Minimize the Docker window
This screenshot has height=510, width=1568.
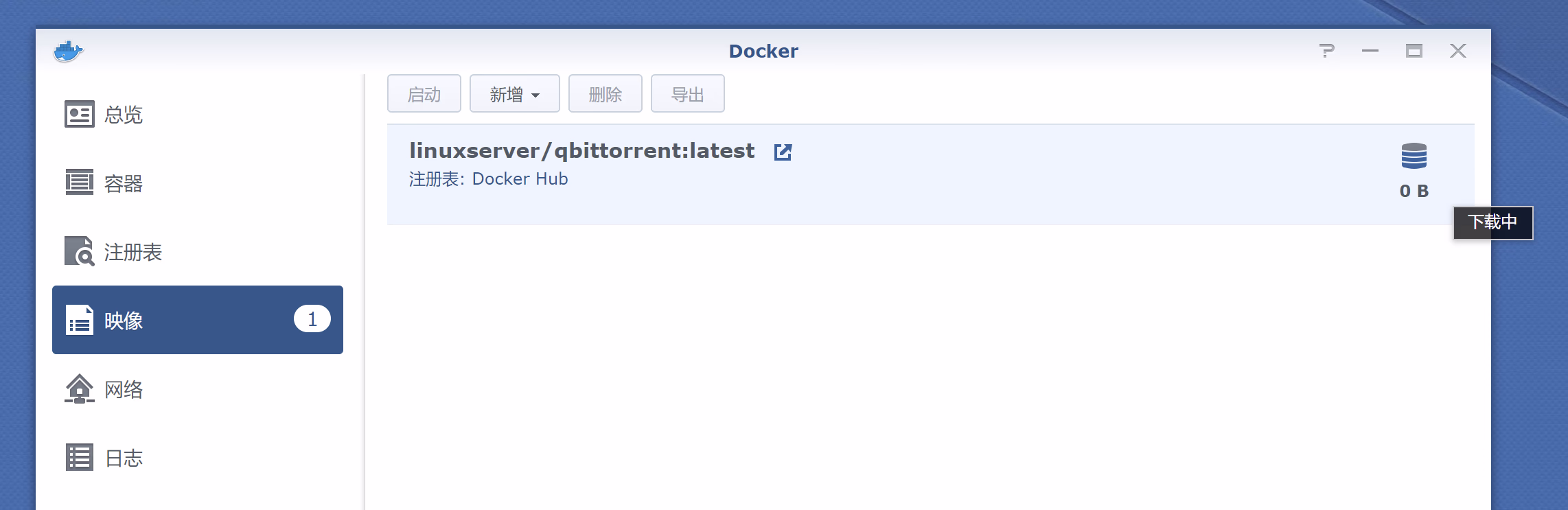pos(1370,51)
